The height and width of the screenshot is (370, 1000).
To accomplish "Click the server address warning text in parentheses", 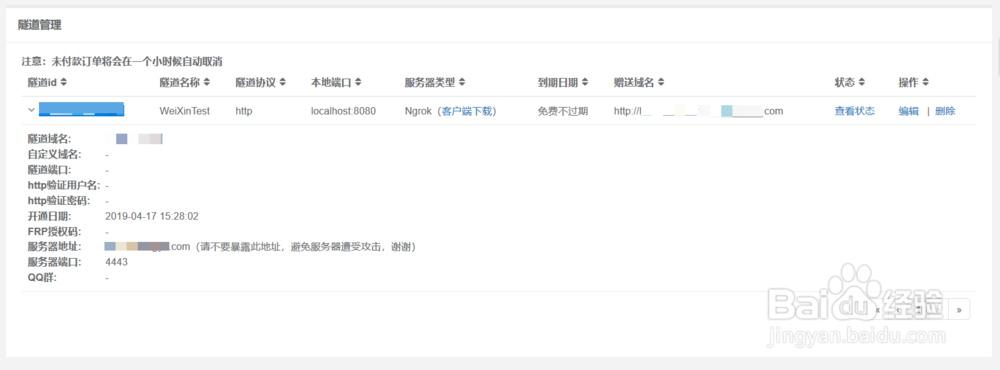I will (305, 247).
